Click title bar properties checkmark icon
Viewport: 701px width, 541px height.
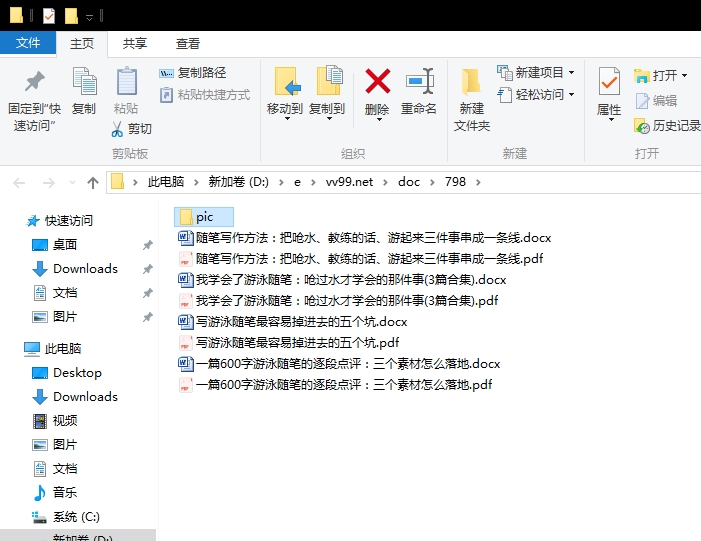click(49, 16)
